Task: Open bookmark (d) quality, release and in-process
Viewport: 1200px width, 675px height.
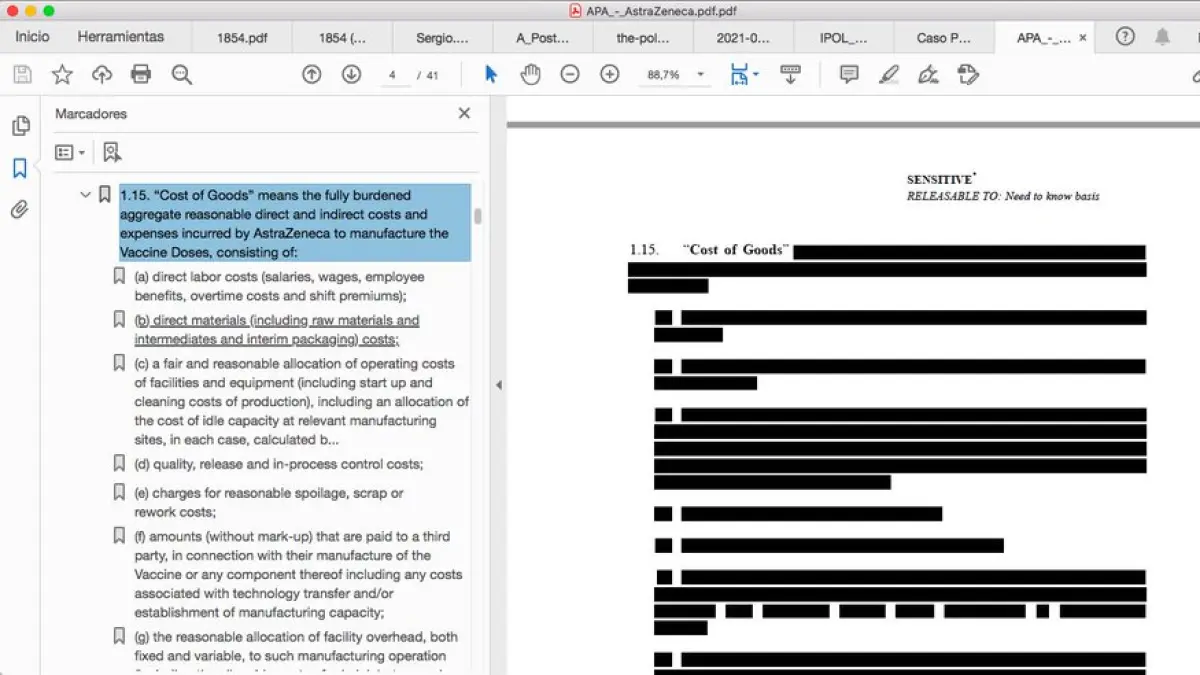Action: [279, 464]
